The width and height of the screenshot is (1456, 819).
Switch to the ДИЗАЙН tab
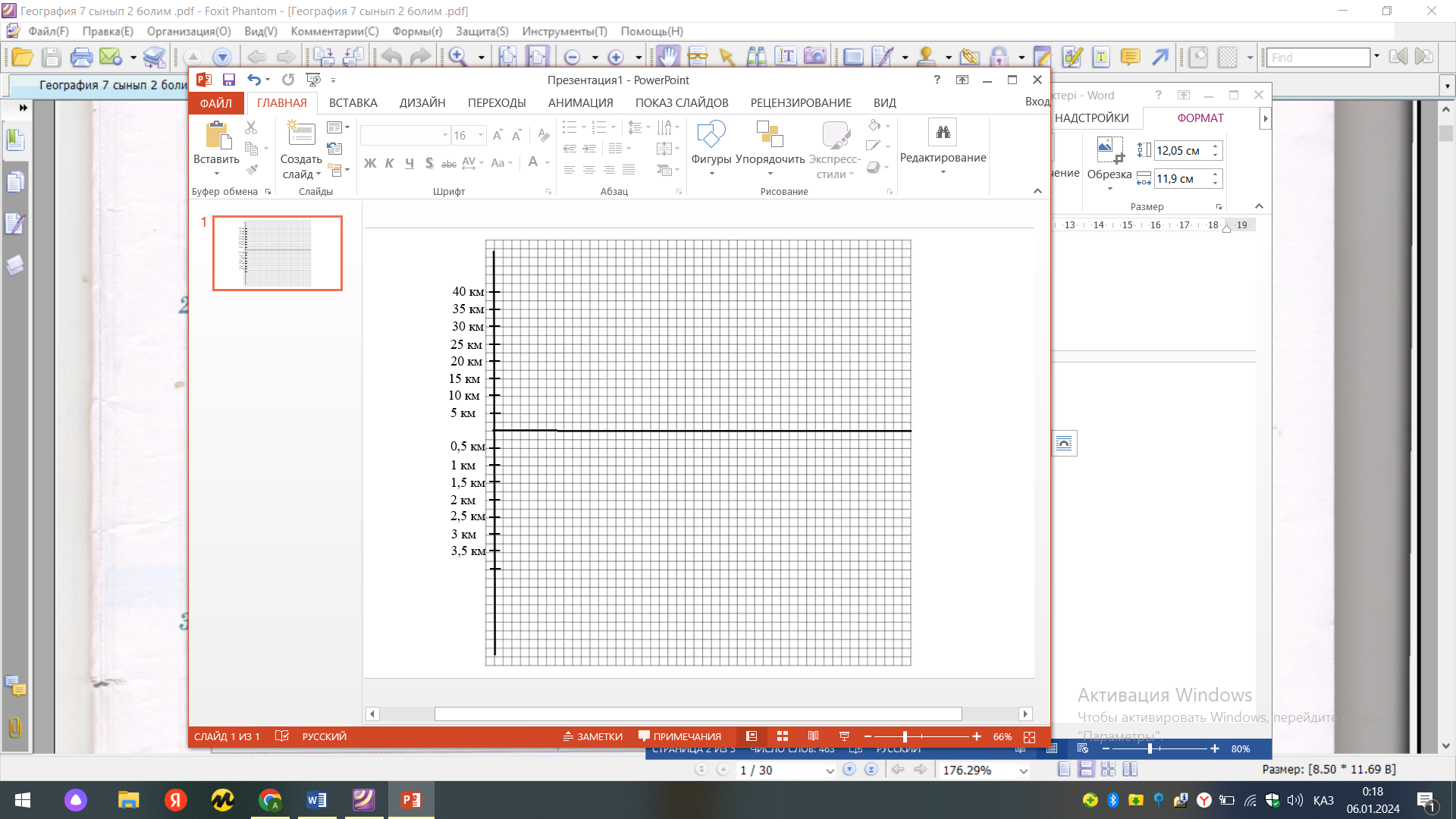(422, 103)
